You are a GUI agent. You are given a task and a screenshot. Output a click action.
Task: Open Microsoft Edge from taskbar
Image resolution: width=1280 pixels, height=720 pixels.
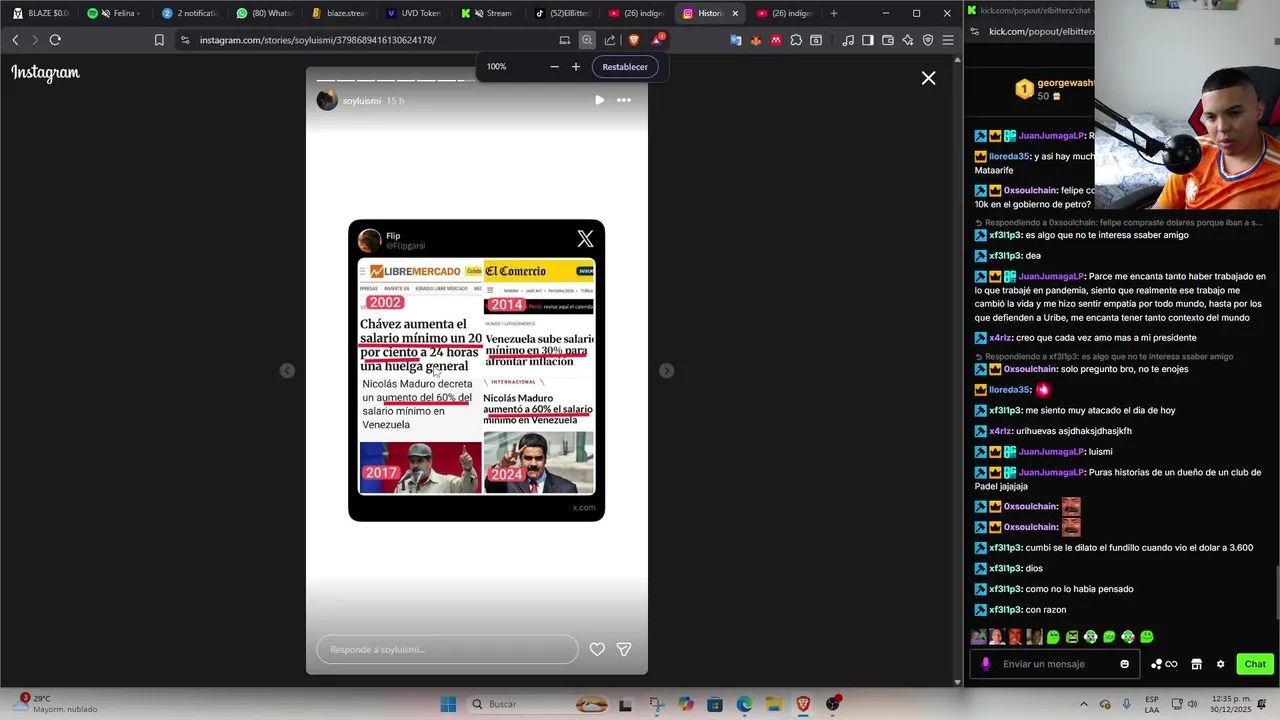(x=744, y=704)
